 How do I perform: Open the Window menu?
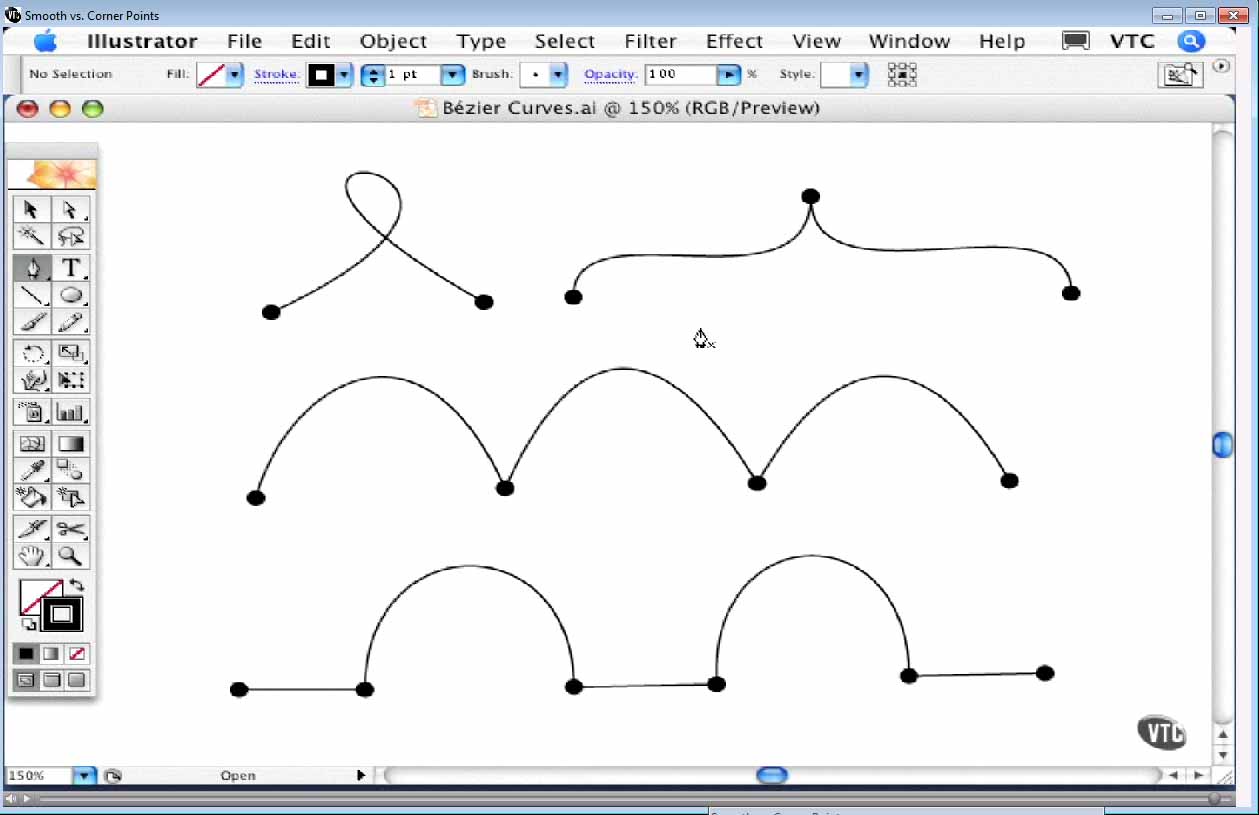[x=909, y=41]
